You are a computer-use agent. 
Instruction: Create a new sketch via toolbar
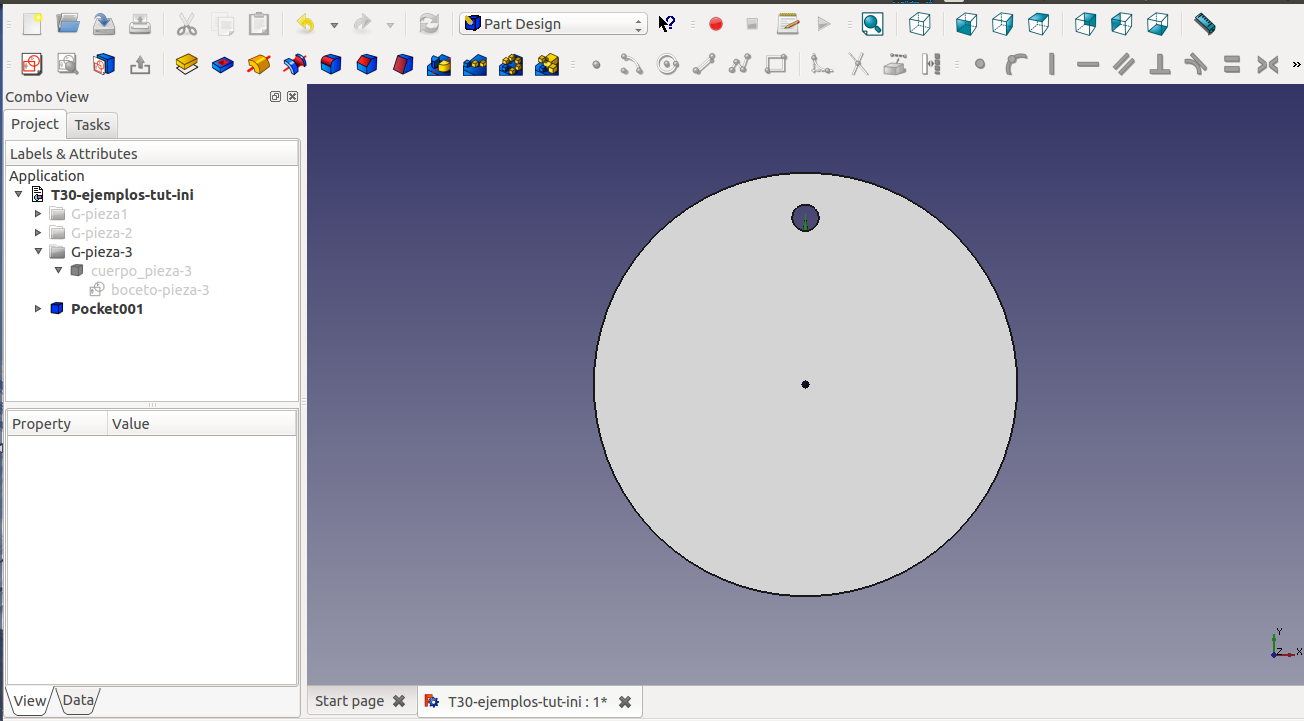click(31, 65)
